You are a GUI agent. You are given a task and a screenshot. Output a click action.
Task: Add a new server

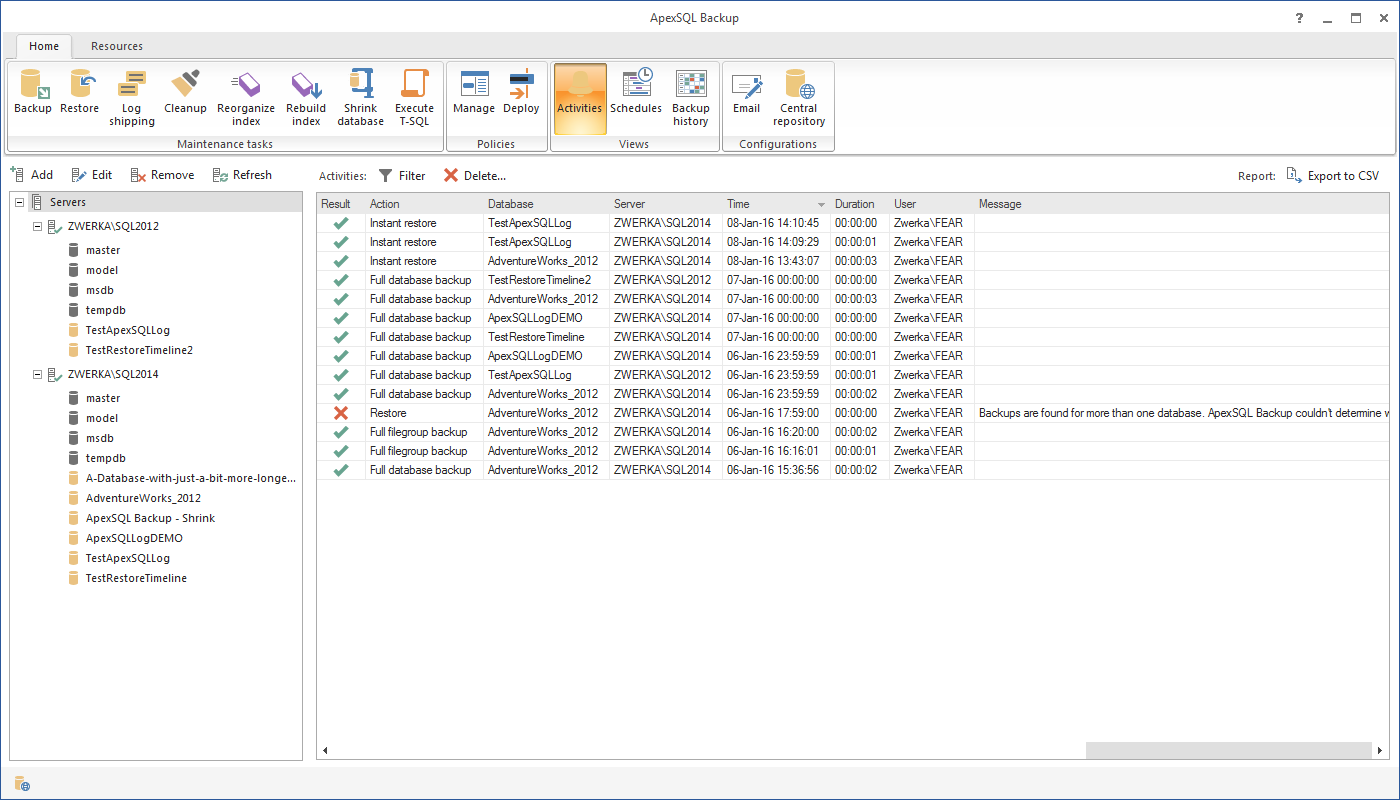coord(31,175)
